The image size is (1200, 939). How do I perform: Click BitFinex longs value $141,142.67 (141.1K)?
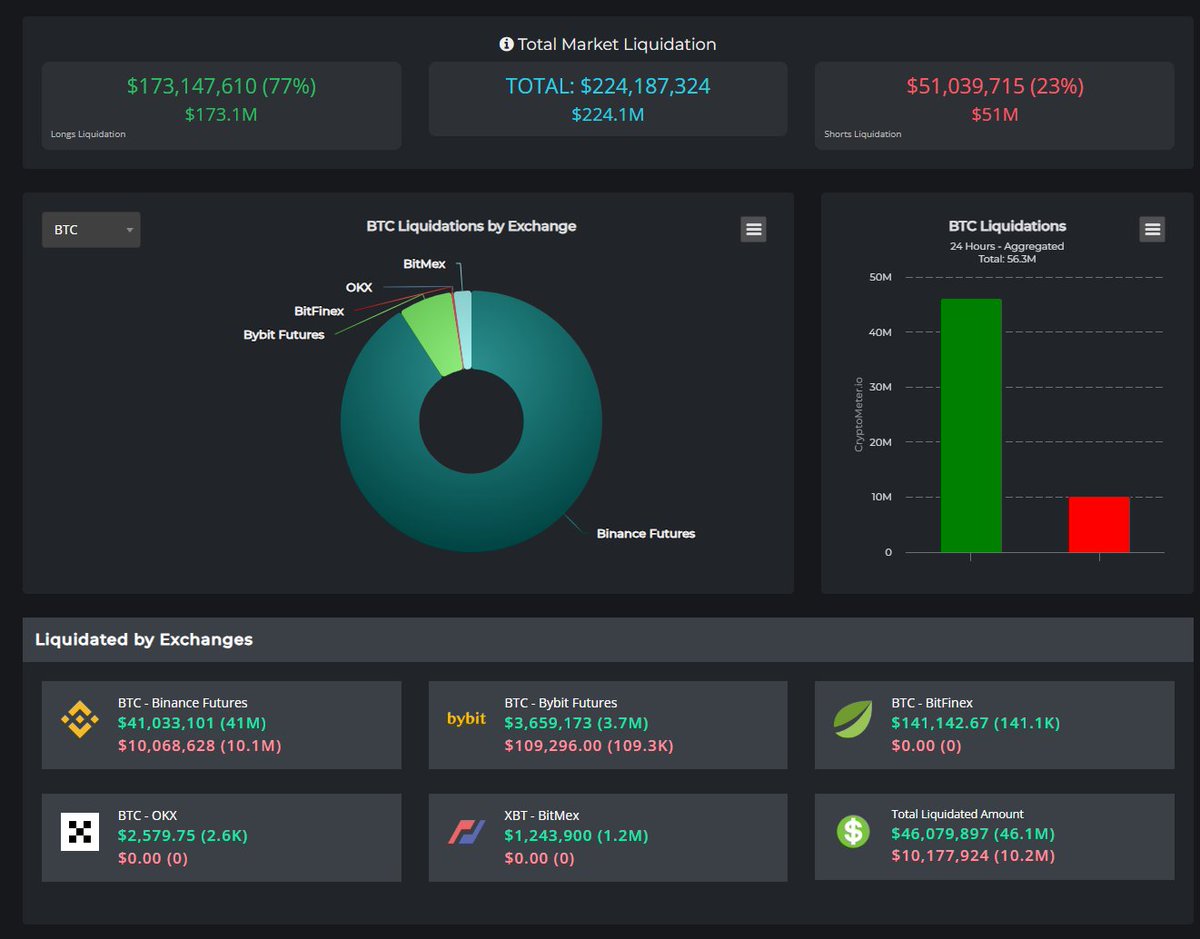(975, 723)
